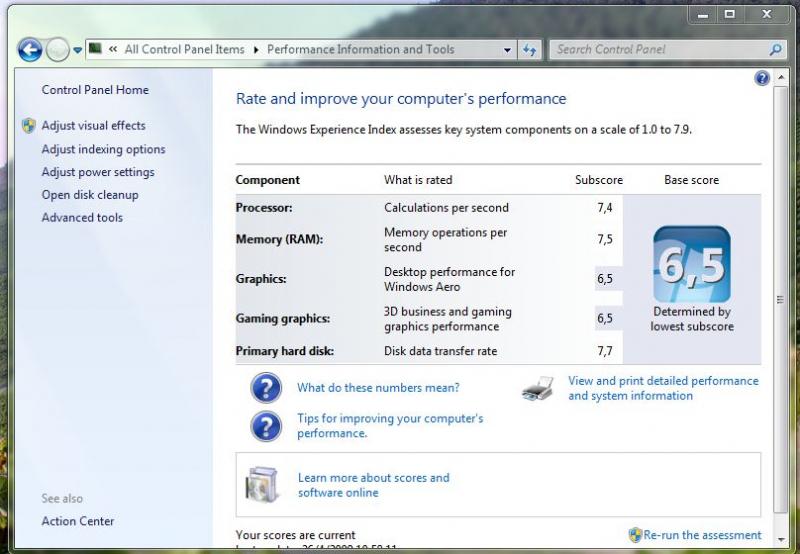Click Re-run the assessment
Image resolution: width=800 pixels, height=554 pixels.
[702, 535]
